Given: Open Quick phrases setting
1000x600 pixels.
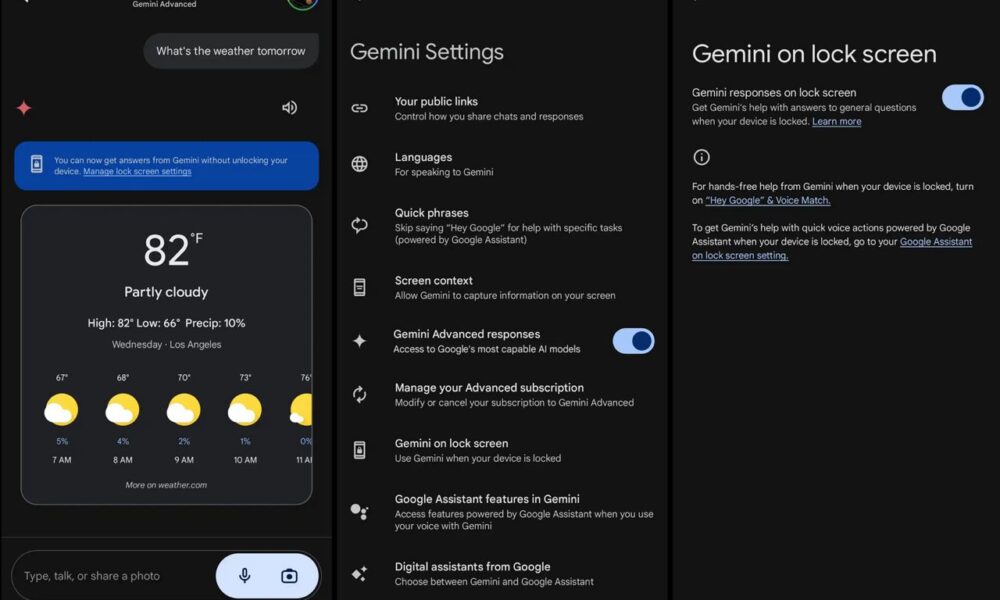Looking at the screenshot, I should point(503,226).
